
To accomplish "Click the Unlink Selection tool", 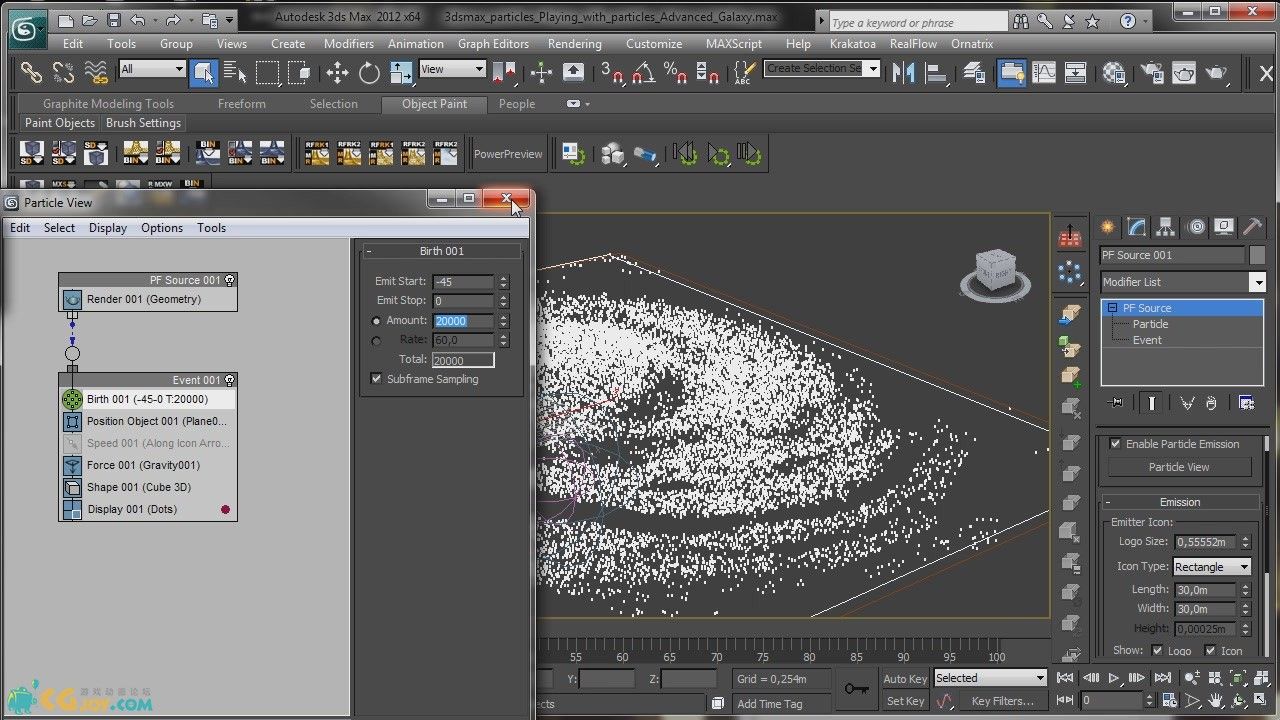I will tap(64, 72).
